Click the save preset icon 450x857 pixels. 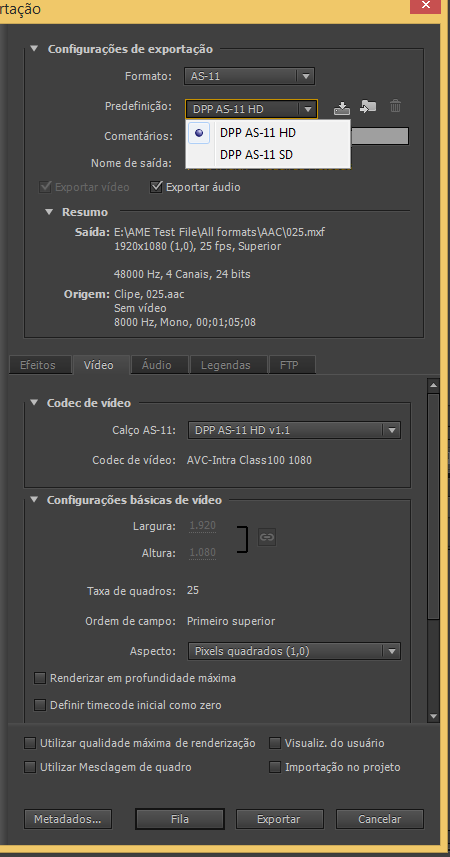point(342,108)
